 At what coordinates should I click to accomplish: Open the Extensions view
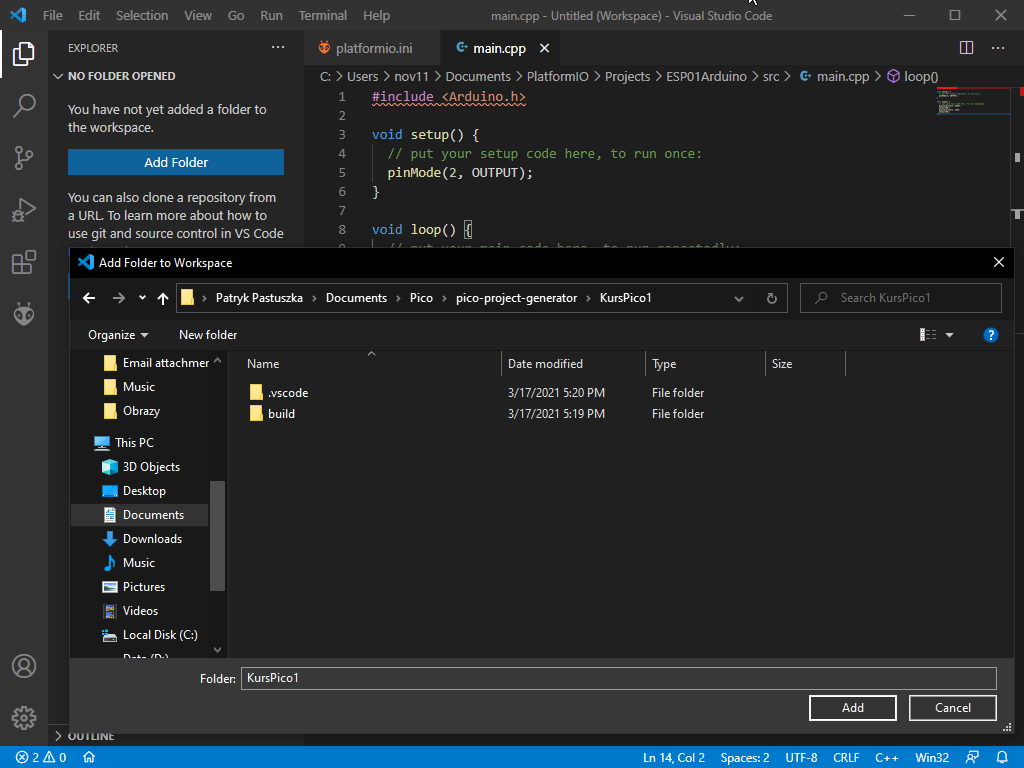pos(24,262)
